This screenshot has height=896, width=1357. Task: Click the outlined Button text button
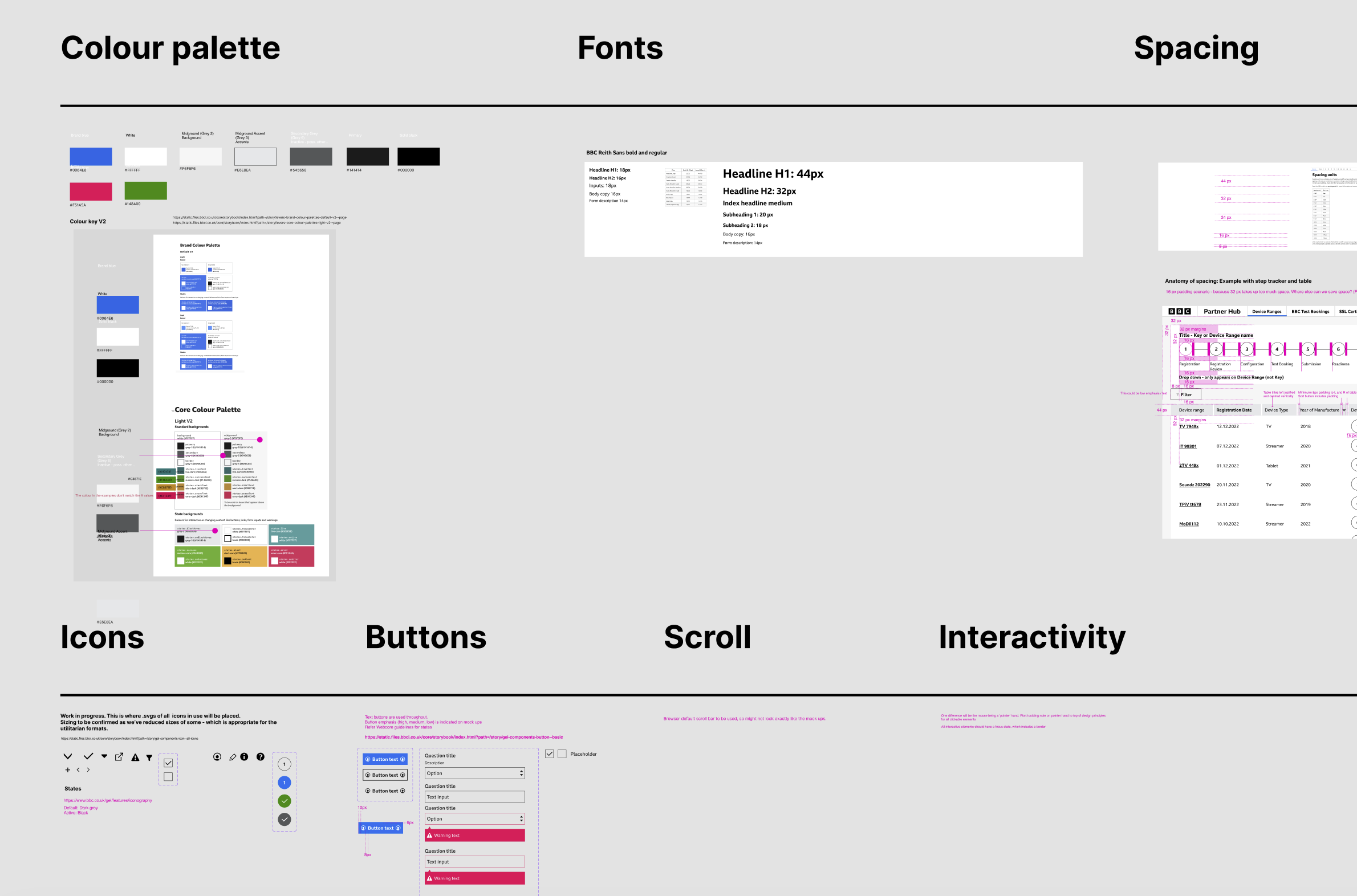(x=385, y=775)
